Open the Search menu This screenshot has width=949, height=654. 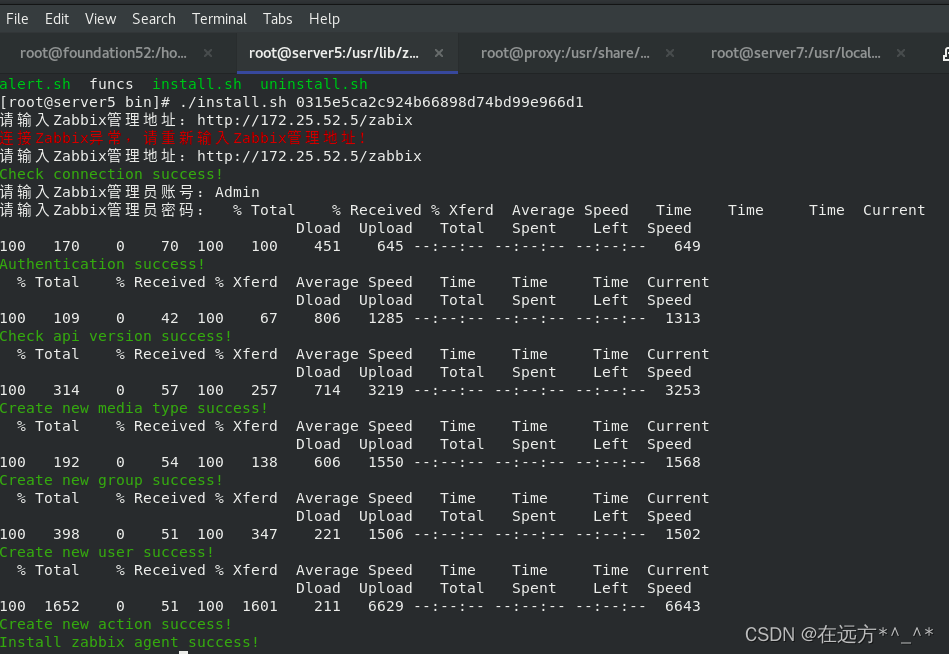(154, 19)
